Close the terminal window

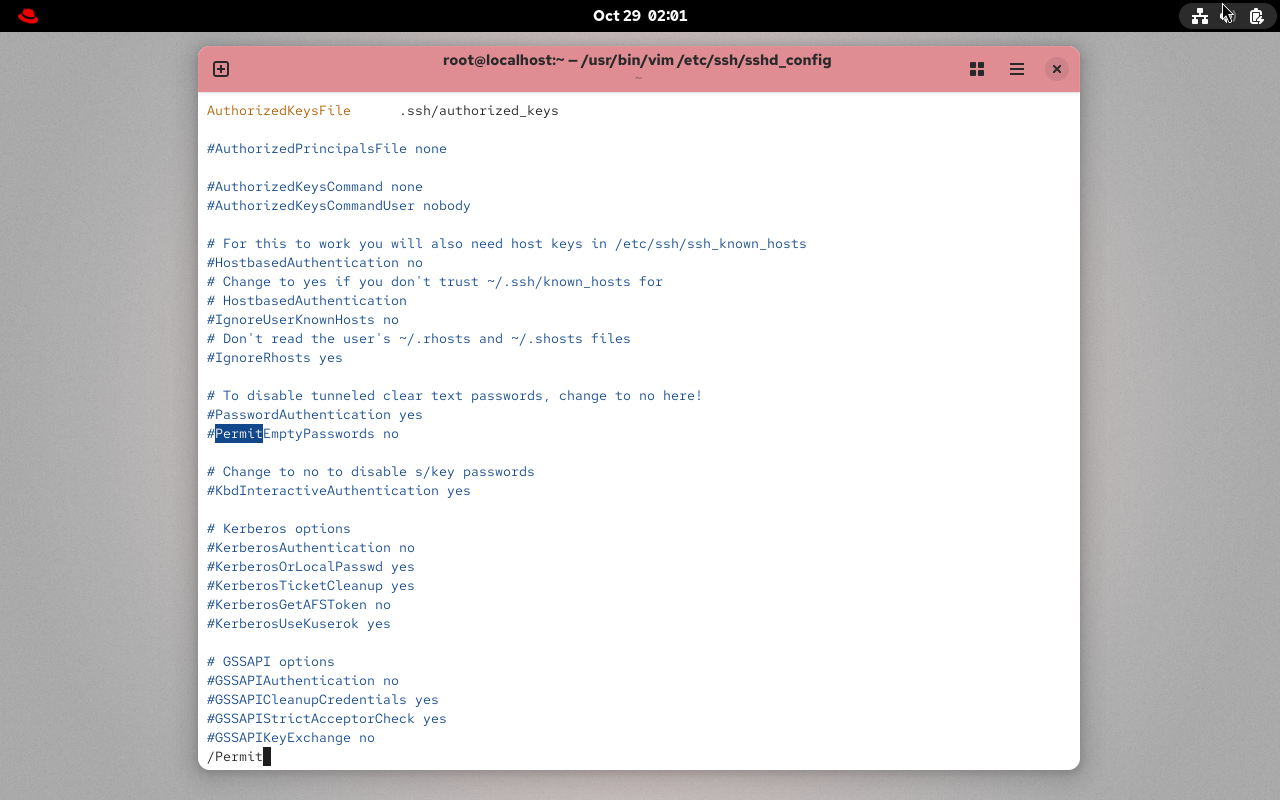coord(1056,69)
